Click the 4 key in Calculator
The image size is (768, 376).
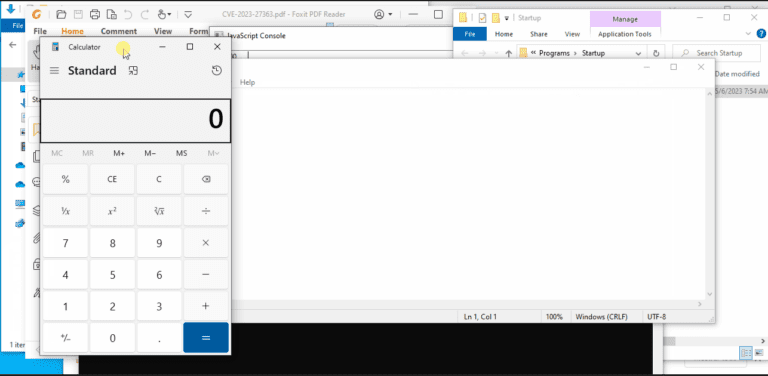click(x=65, y=275)
